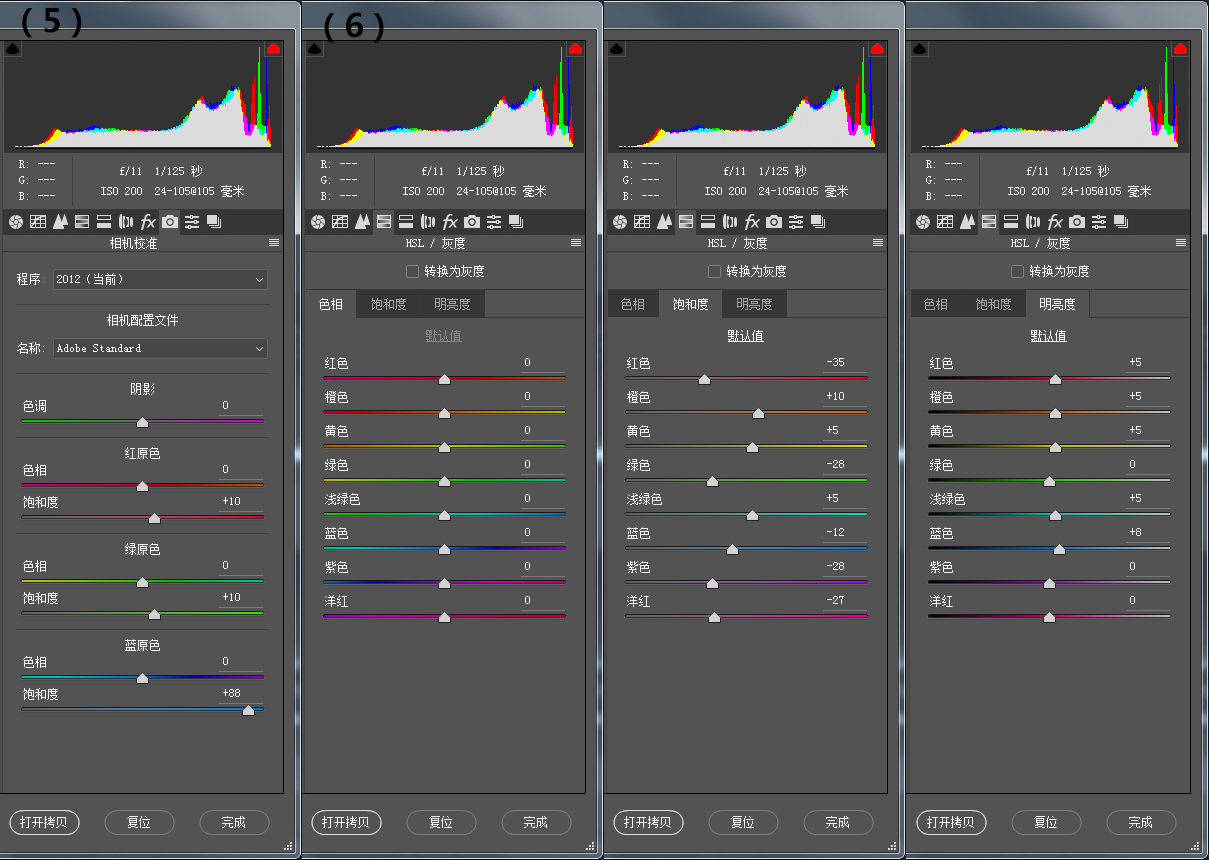This screenshot has height=860, width=1209.
Task: Click the 橙色 saturation value field +10
Action: [844, 397]
